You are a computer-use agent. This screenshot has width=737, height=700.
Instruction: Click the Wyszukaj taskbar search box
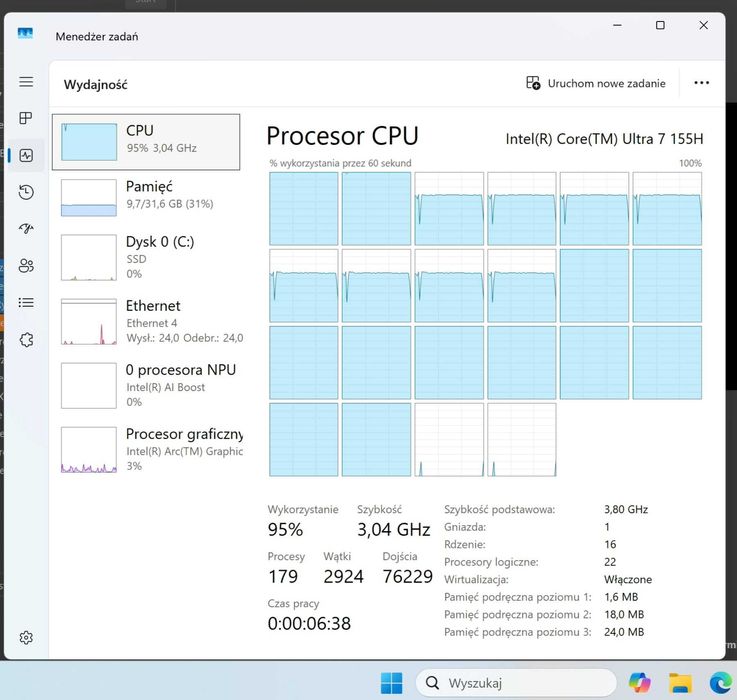(516, 683)
